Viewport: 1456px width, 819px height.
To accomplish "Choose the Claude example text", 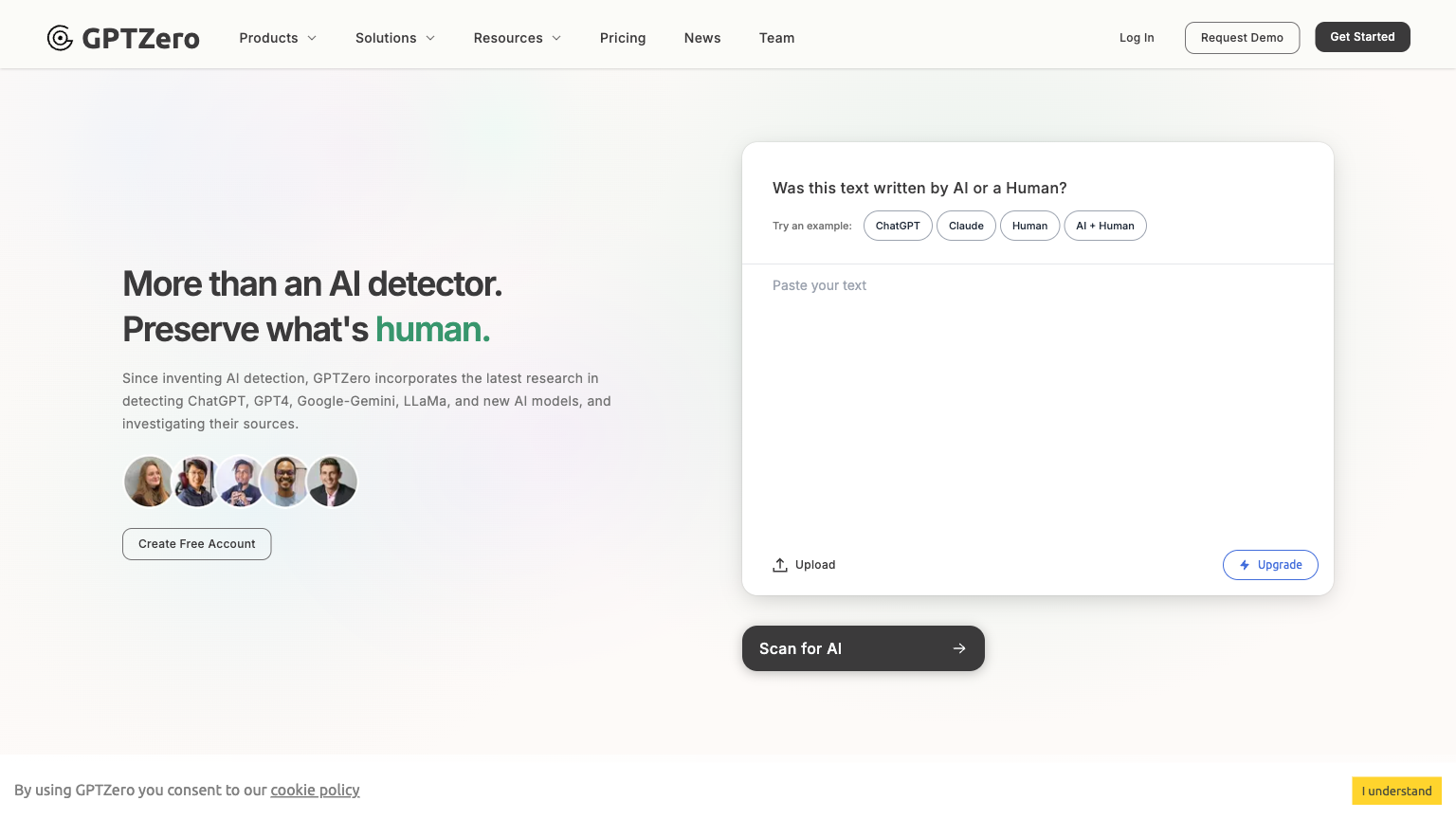I will pos(966,226).
